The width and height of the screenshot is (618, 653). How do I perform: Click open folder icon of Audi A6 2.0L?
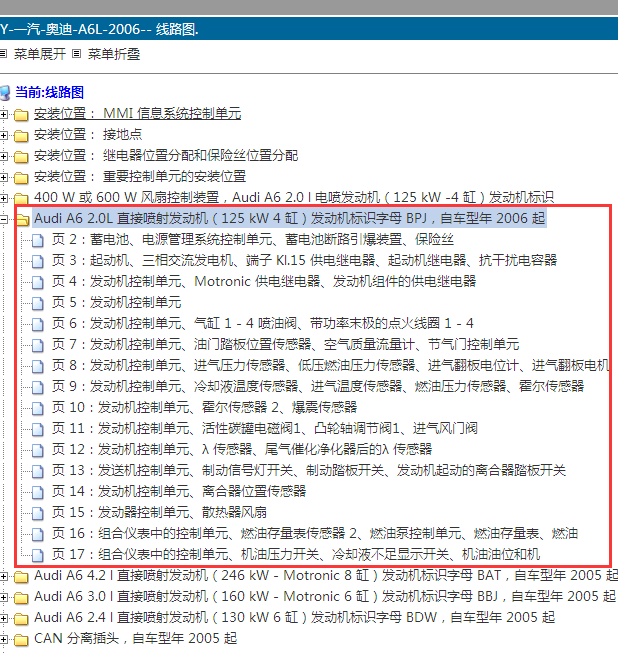point(23,219)
